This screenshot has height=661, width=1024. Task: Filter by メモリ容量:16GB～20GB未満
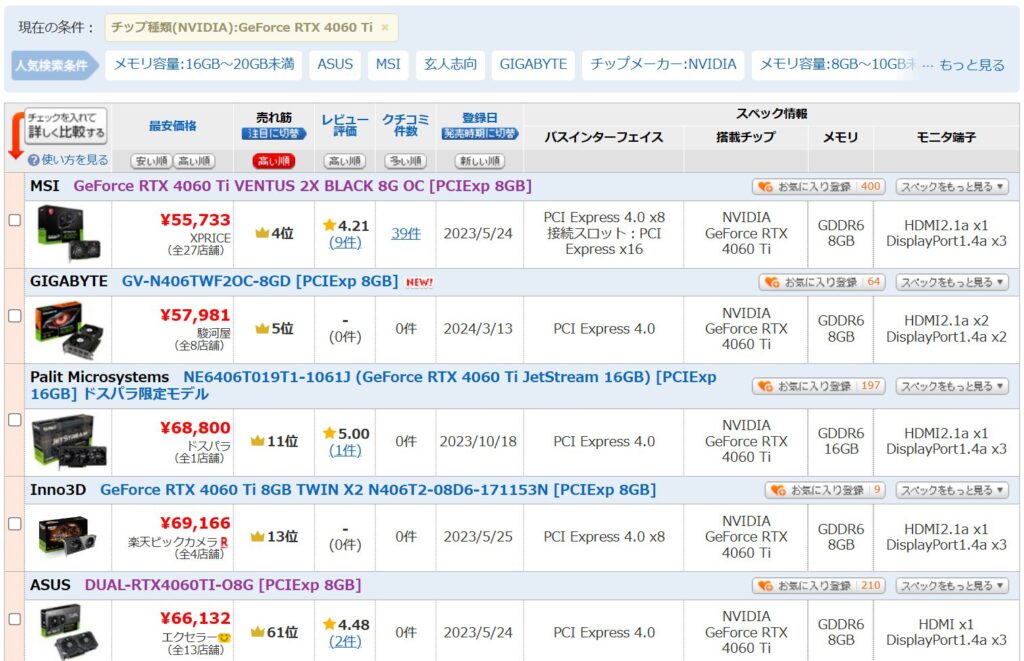pyautogui.click(x=204, y=65)
